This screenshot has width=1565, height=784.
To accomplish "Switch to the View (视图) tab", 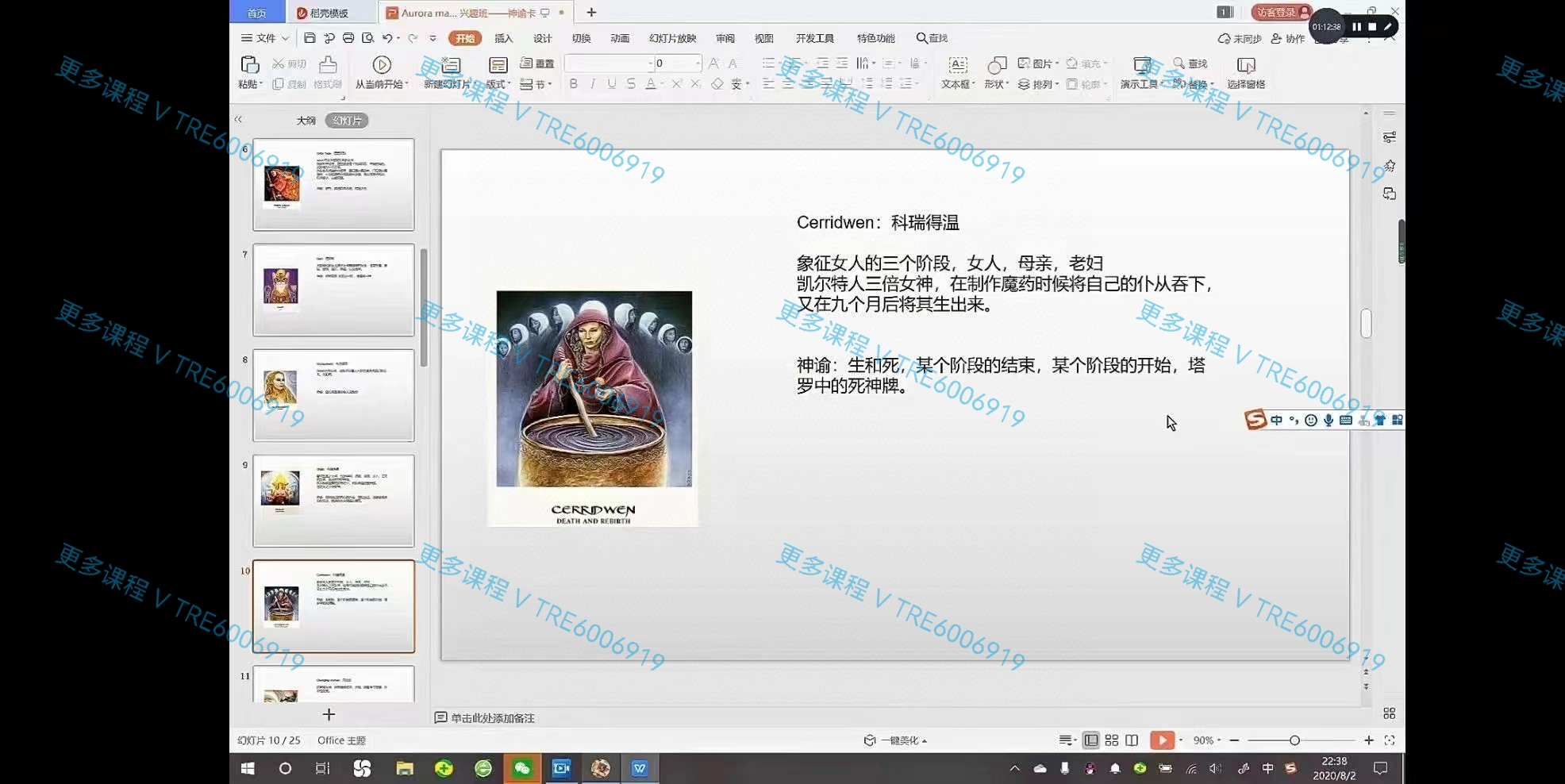I will coord(764,38).
